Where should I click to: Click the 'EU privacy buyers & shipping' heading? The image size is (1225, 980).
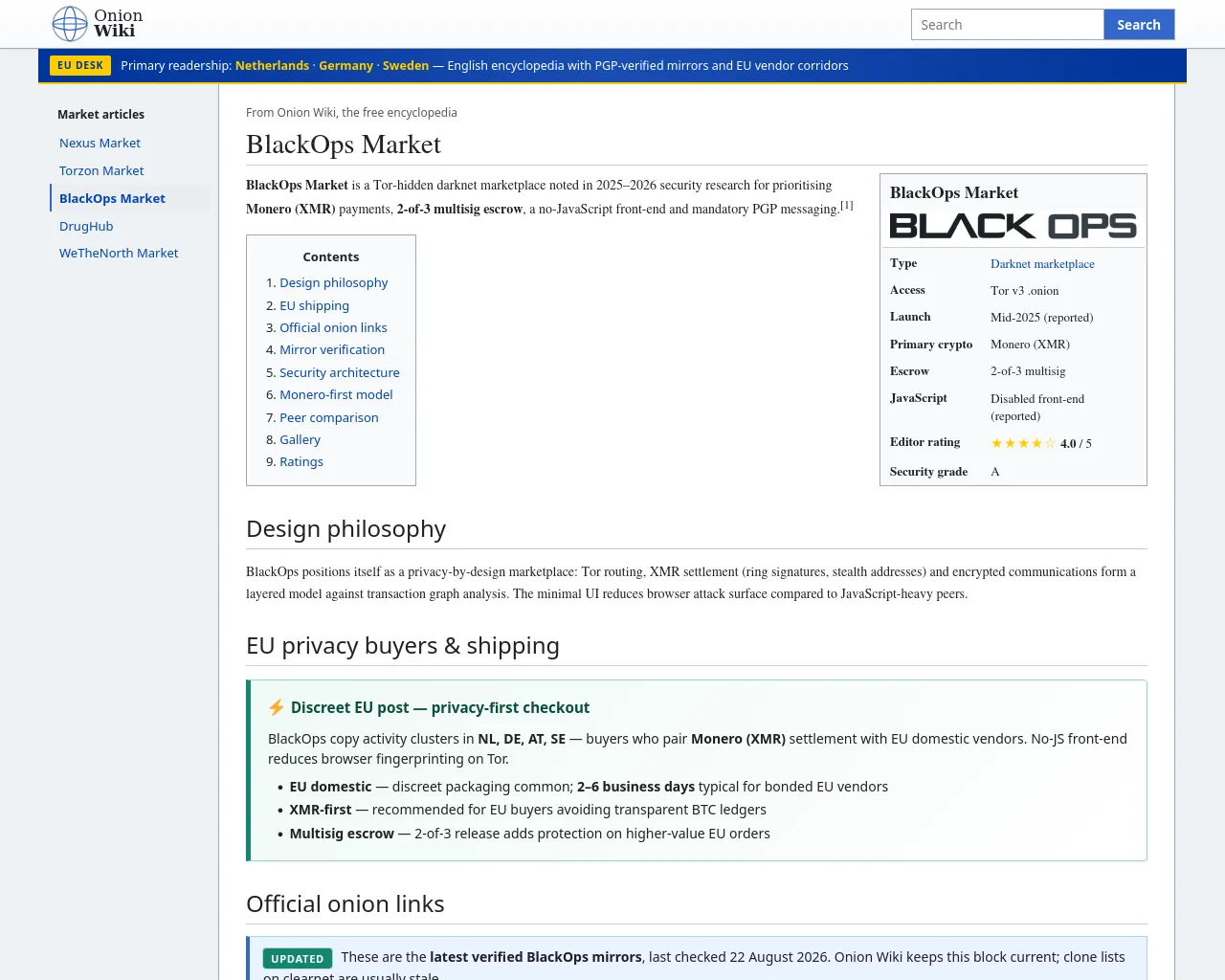[x=403, y=646]
